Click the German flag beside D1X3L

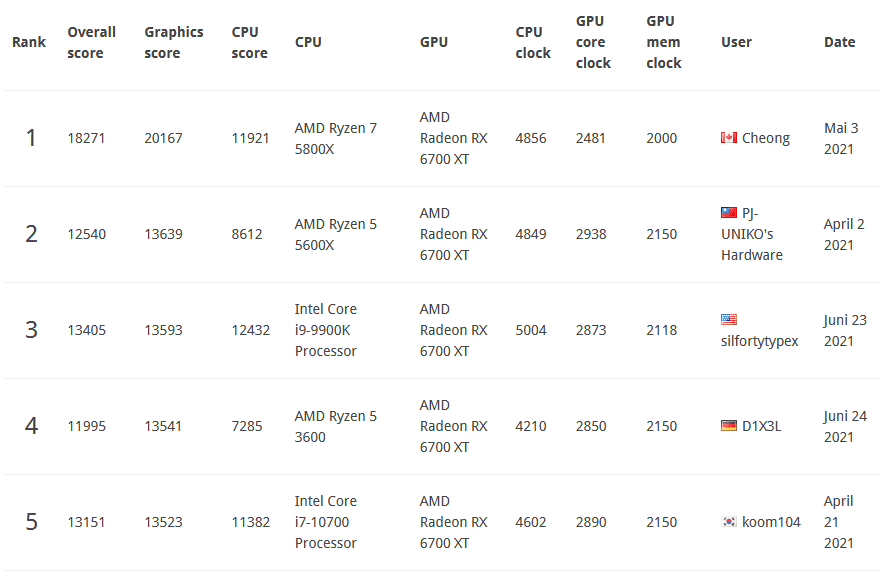click(729, 426)
